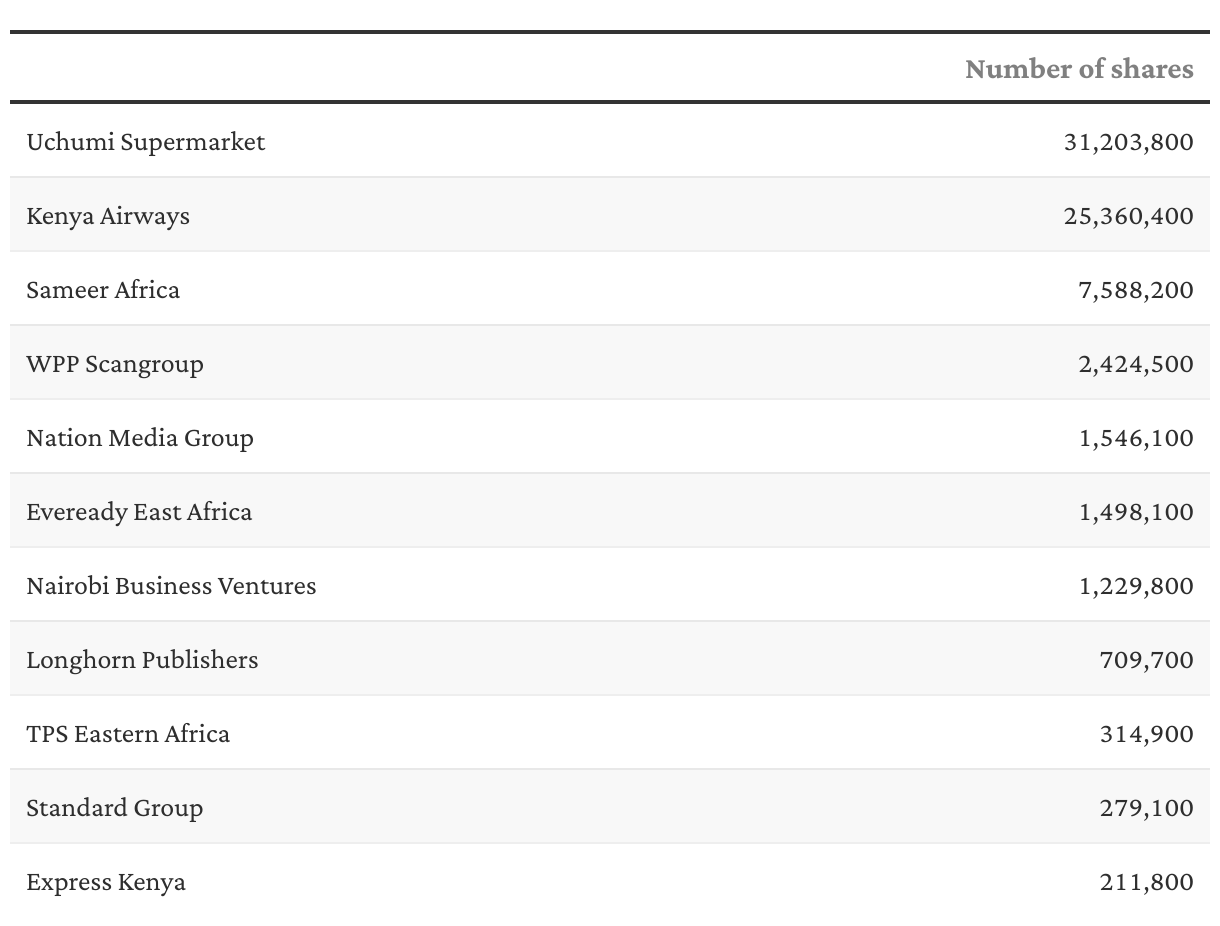Select the Nation Media Group cell
Screen dimensions: 1220x926
pos(140,437)
